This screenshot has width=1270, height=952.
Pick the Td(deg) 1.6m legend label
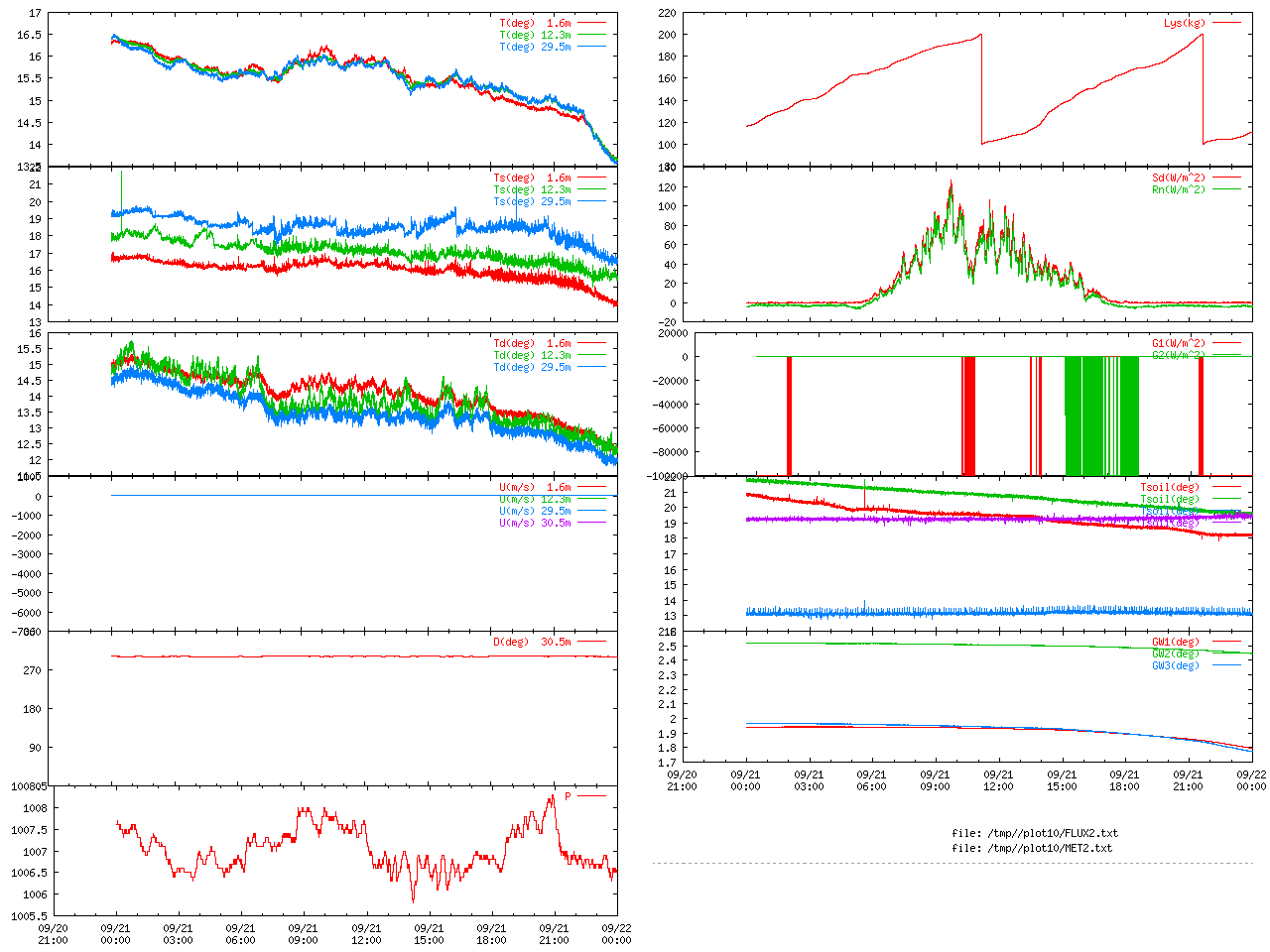coord(533,343)
